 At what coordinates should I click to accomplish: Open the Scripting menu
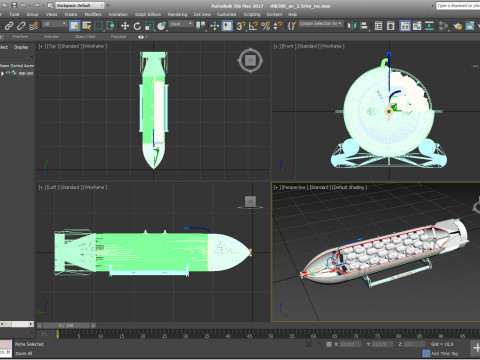(252, 14)
